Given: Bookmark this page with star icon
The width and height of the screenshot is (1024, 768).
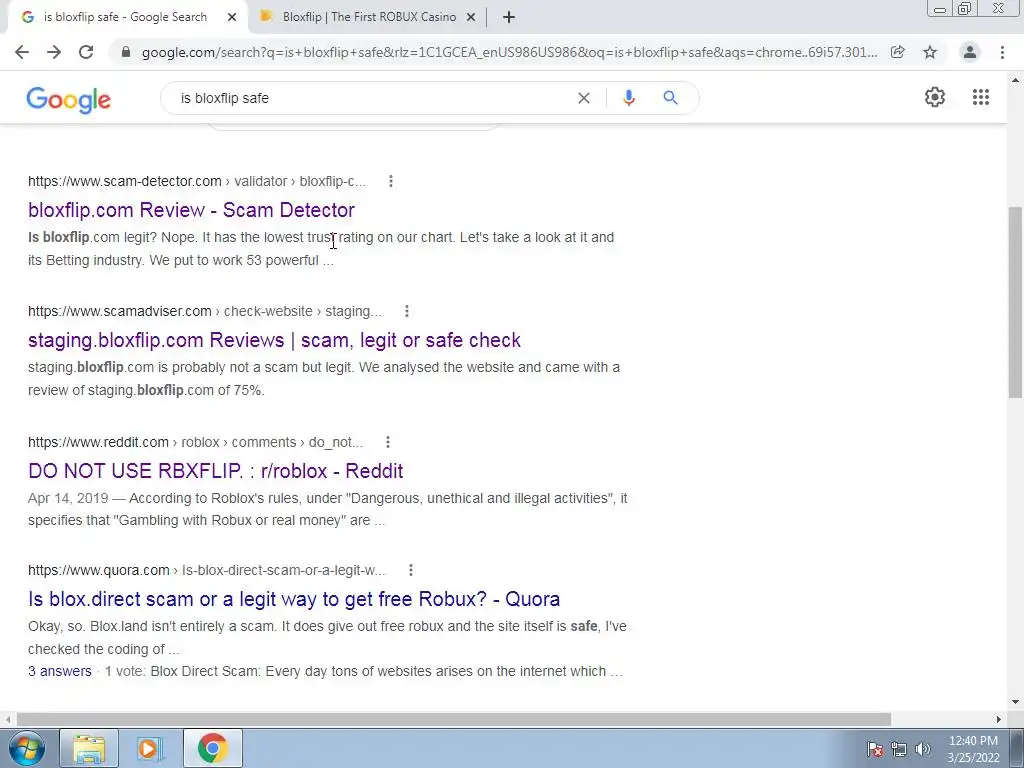Looking at the screenshot, I should coord(930,52).
